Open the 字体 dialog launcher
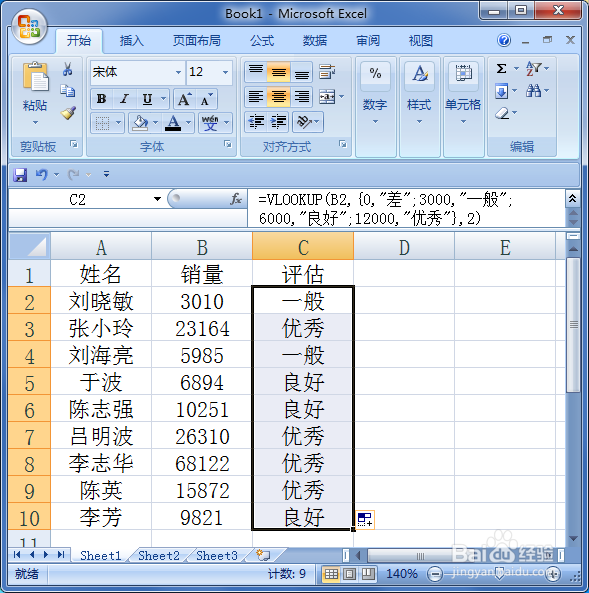Image resolution: width=589 pixels, height=593 pixels. click(x=228, y=144)
